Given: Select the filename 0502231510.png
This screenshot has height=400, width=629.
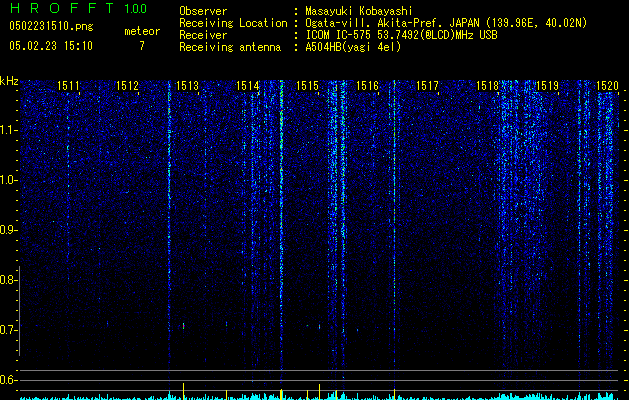Looking at the screenshot, I should [x=51, y=27].
